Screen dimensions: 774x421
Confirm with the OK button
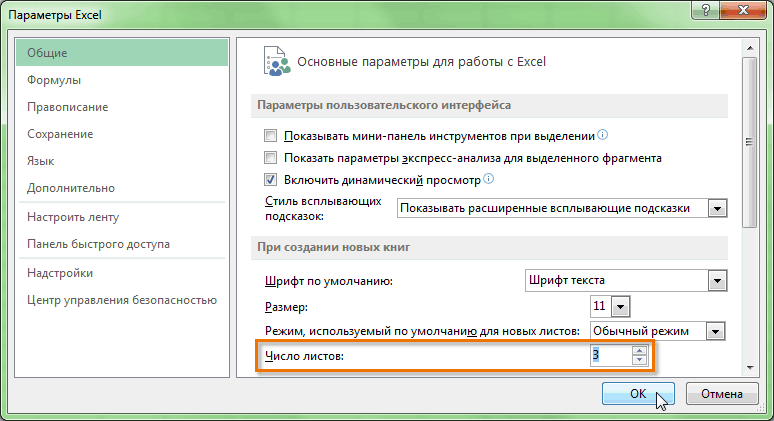click(x=638, y=393)
